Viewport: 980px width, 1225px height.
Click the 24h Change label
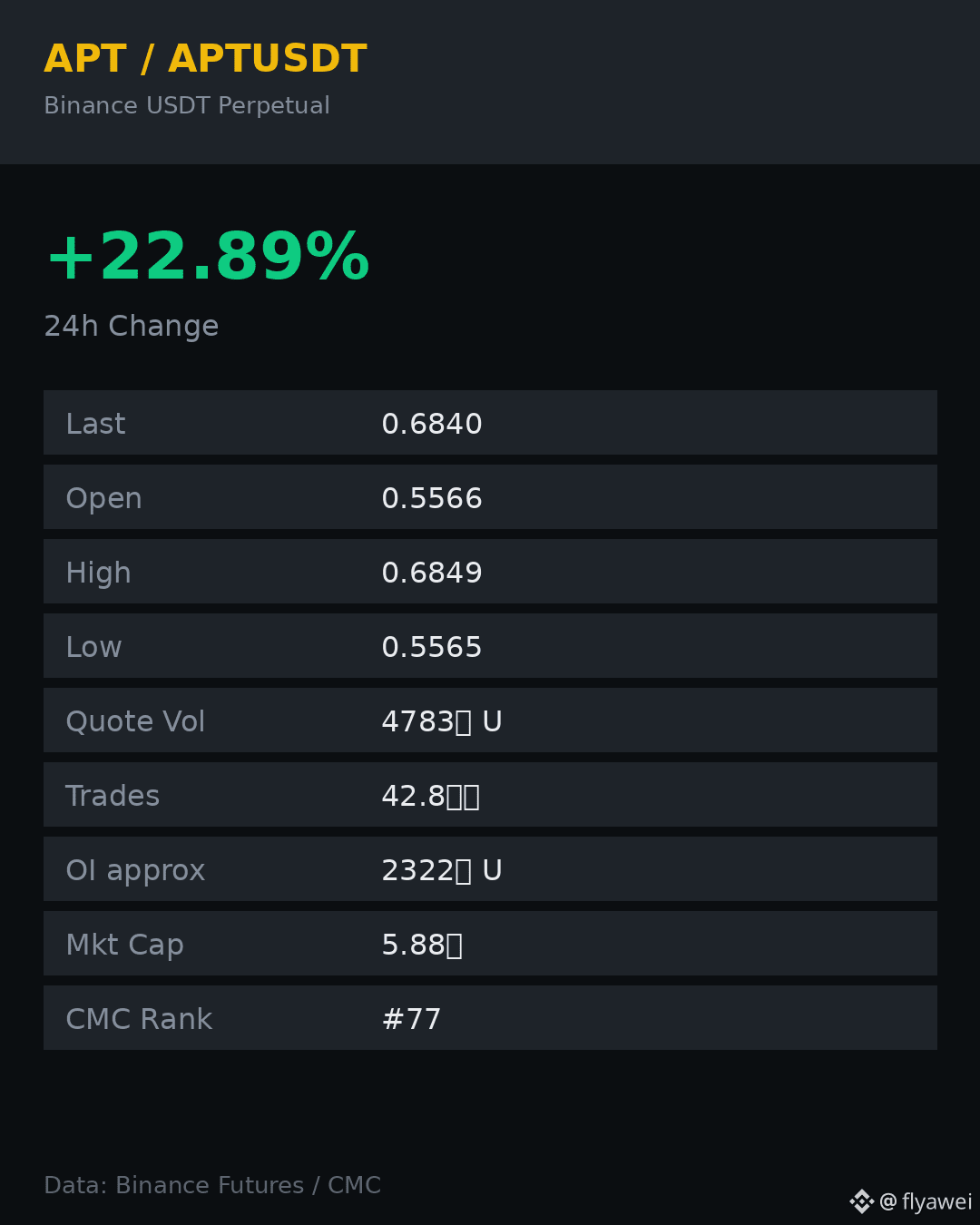132,327
